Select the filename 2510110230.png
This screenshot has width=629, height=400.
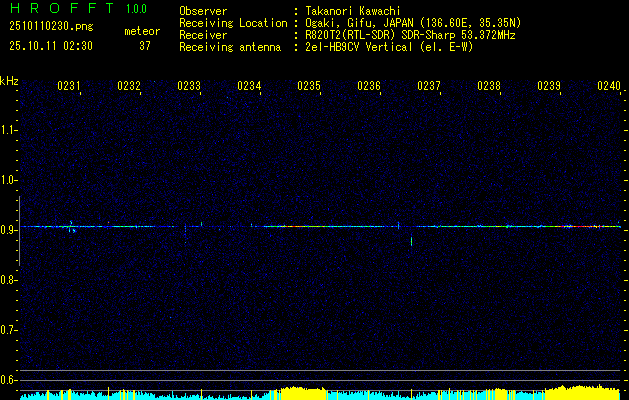(x=51, y=26)
